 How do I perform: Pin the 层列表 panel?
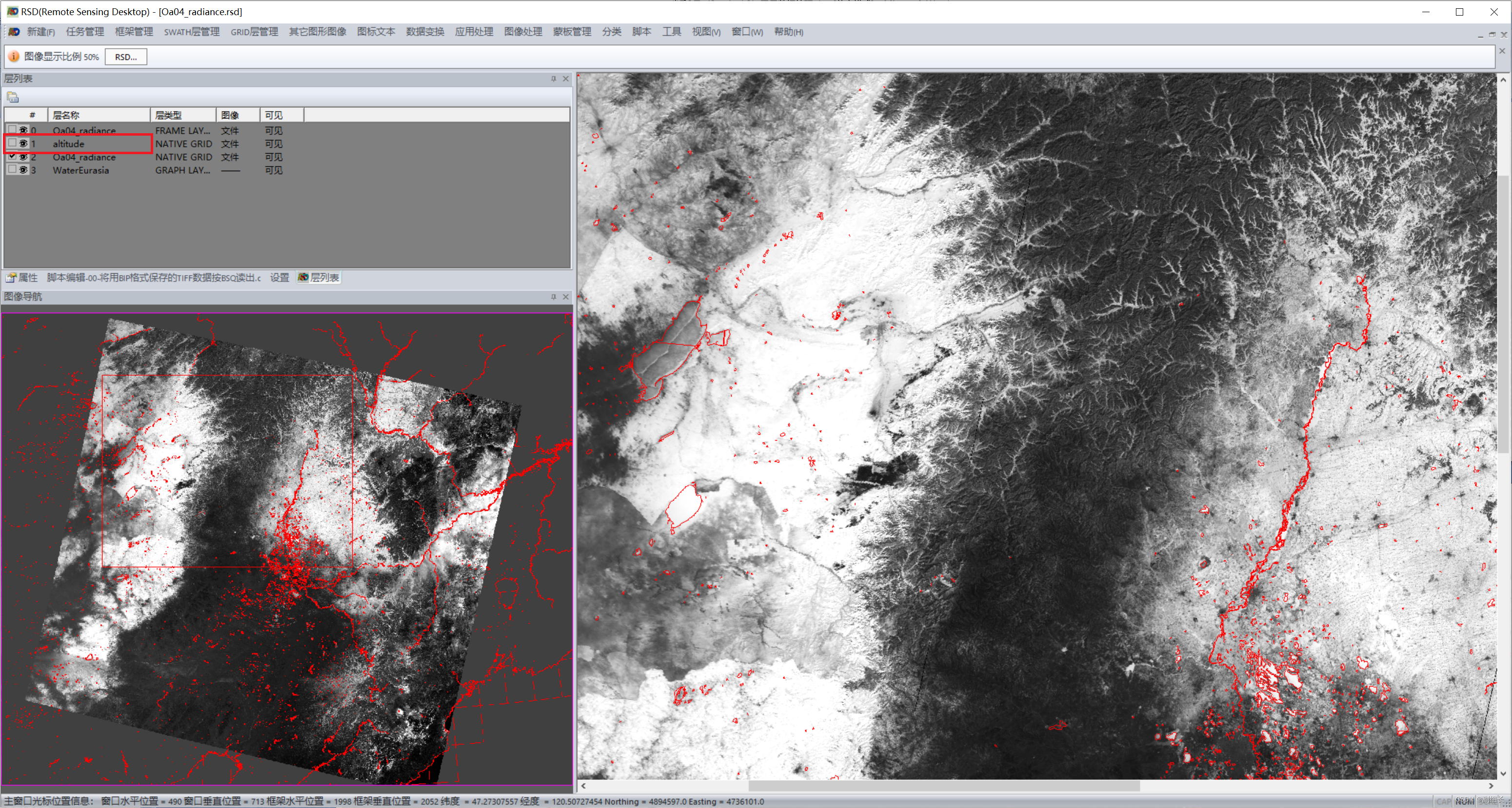(553, 79)
